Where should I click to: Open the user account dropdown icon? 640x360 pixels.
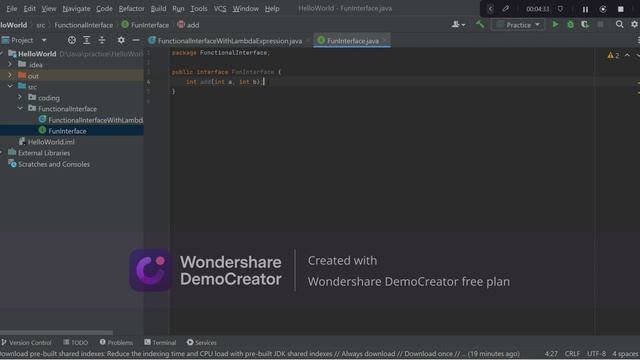(458, 25)
